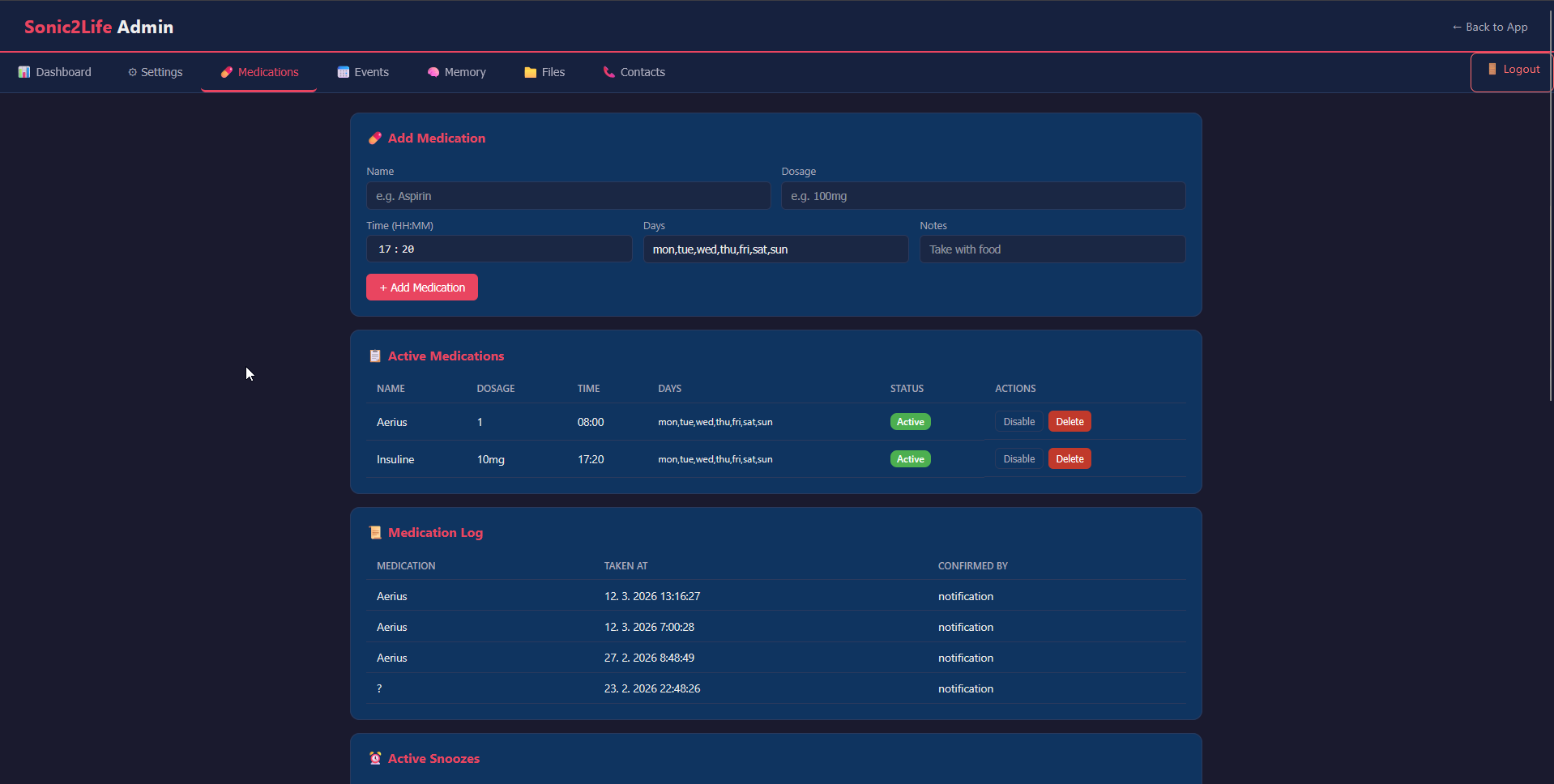The width and height of the screenshot is (1554, 784).
Task: Focus the Dosage input field
Action: [983, 196]
